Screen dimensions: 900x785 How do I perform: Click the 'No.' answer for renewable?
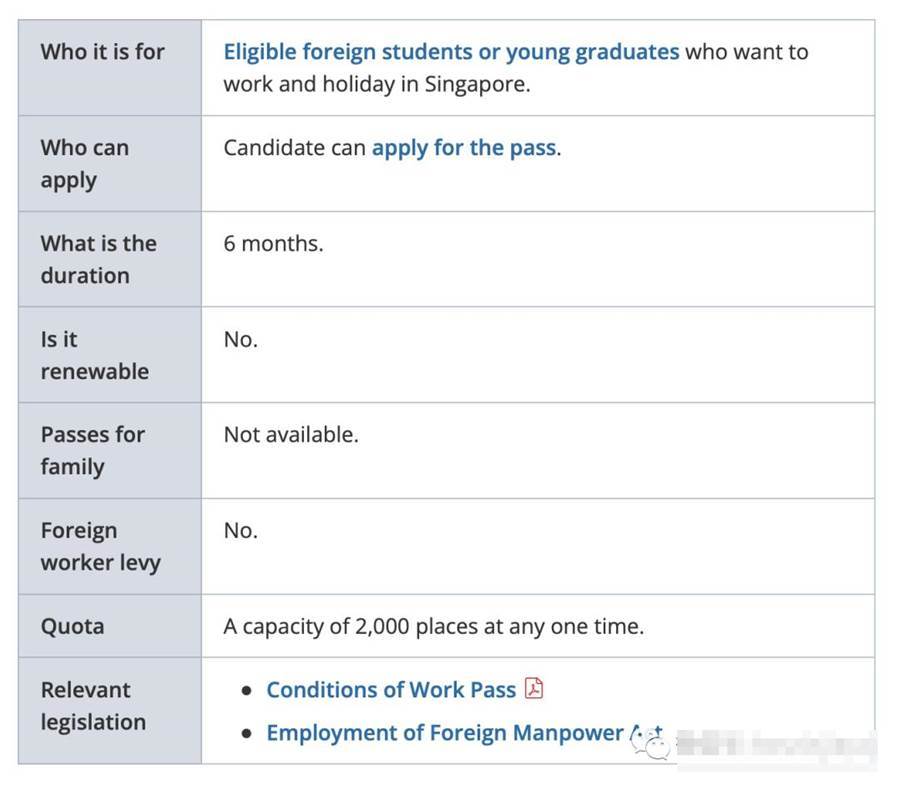tap(240, 340)
